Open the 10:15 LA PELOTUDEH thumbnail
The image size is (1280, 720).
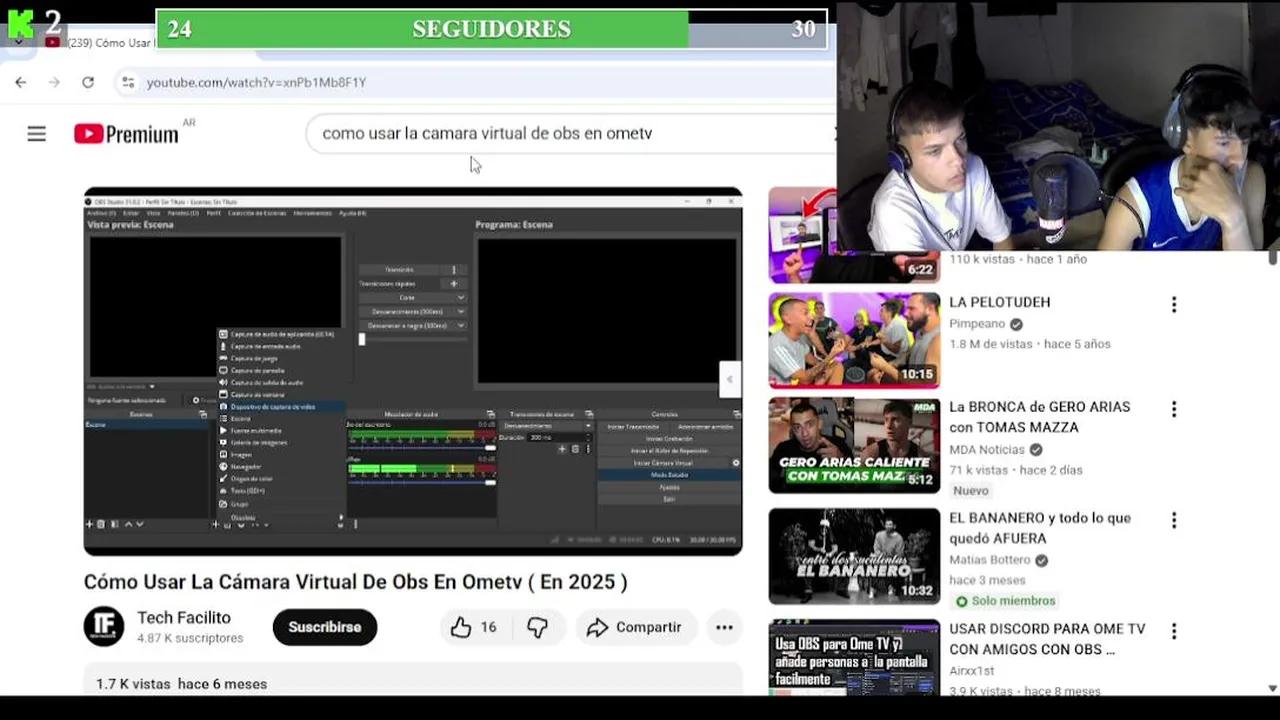pyautogui.click(x=854, y=340)
